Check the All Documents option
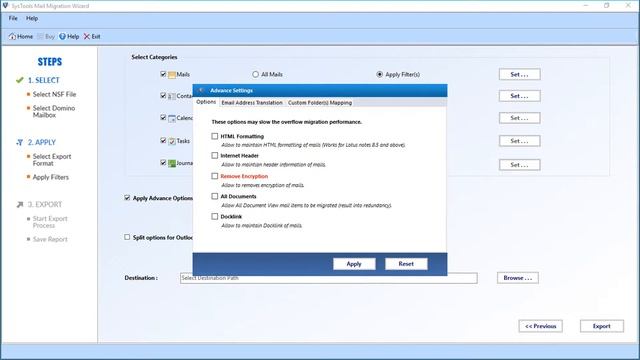Image resolution: width=640 pixels, height=360 pixels. click(215, 196)
